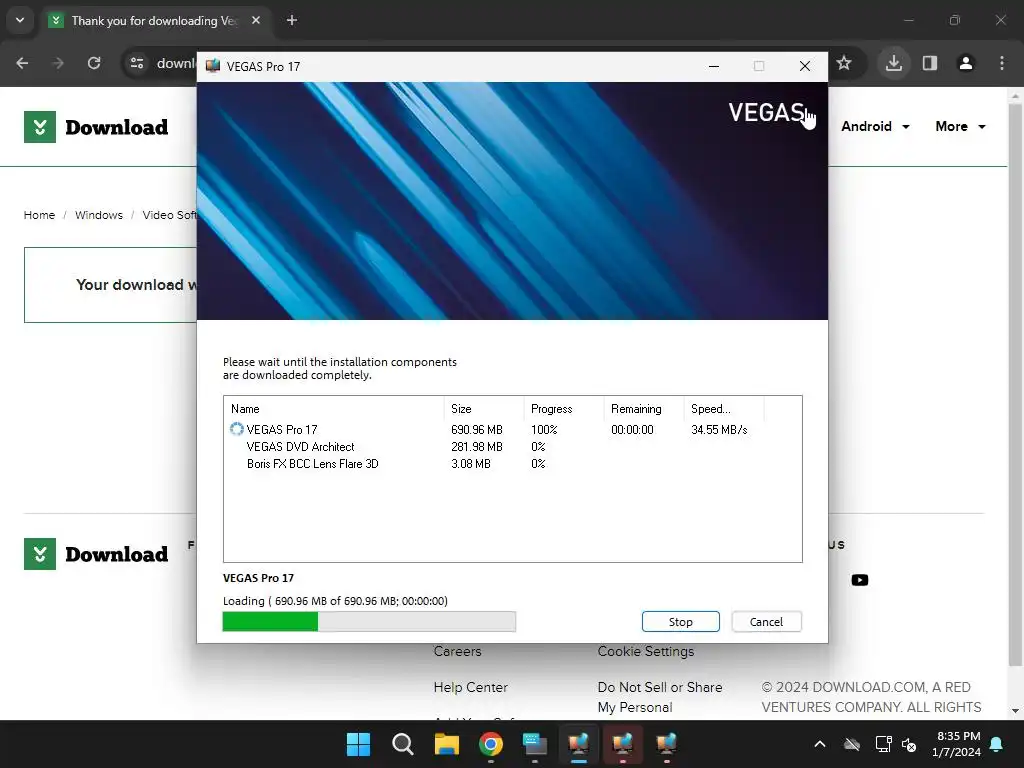Click the Download logo at top of page
1024x768 pixels.
(96, 127)
